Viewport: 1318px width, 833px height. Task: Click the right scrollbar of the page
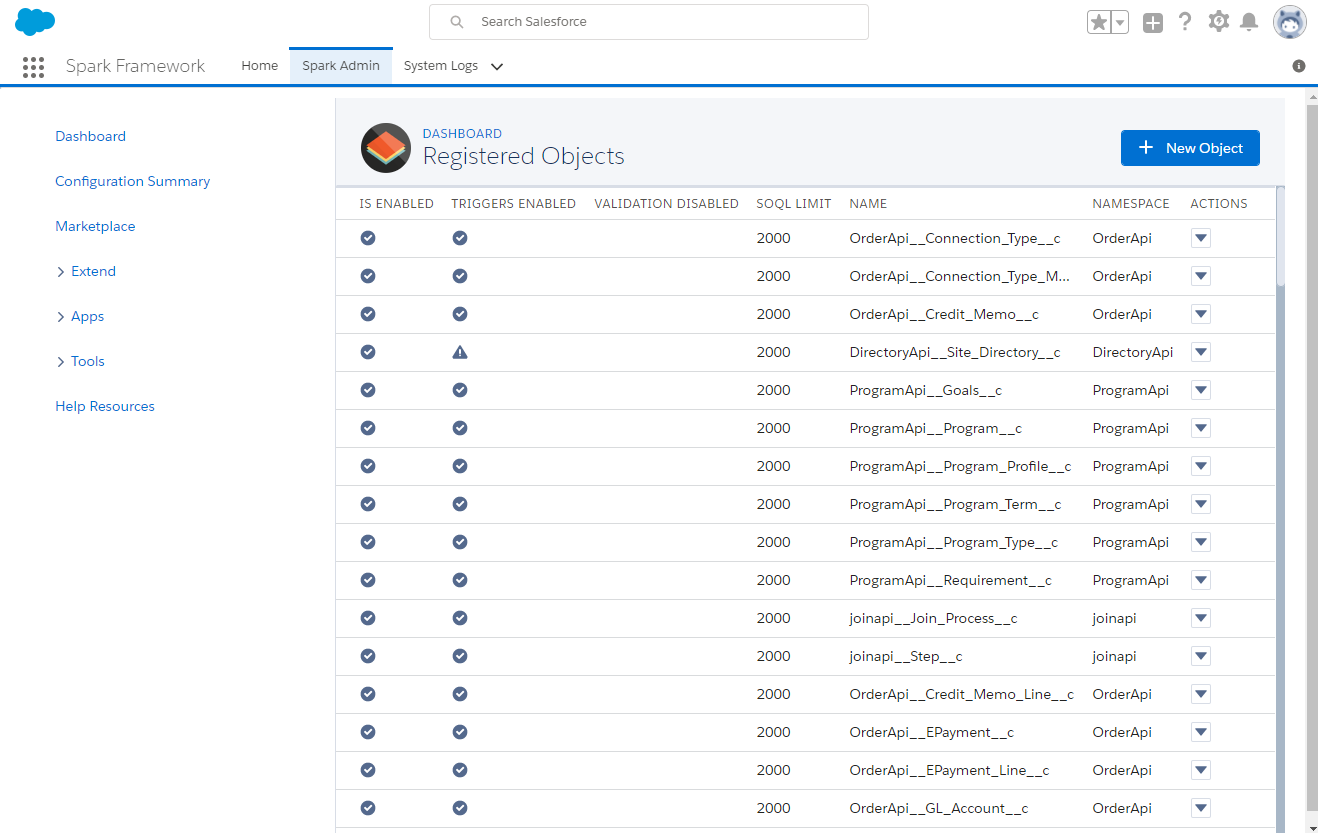coord(1311,400)
